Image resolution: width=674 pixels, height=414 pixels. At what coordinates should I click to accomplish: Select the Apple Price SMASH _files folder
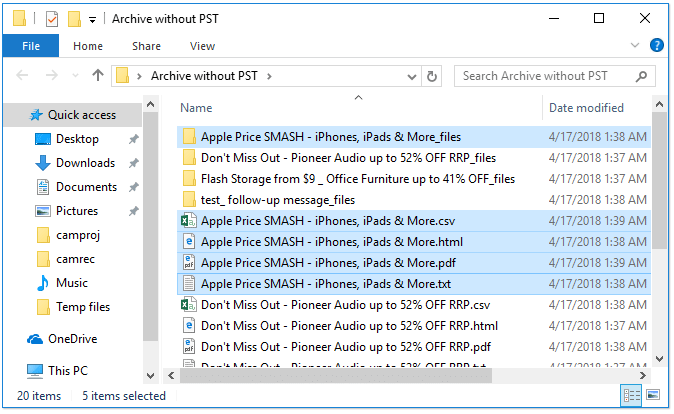coord(414,137)
